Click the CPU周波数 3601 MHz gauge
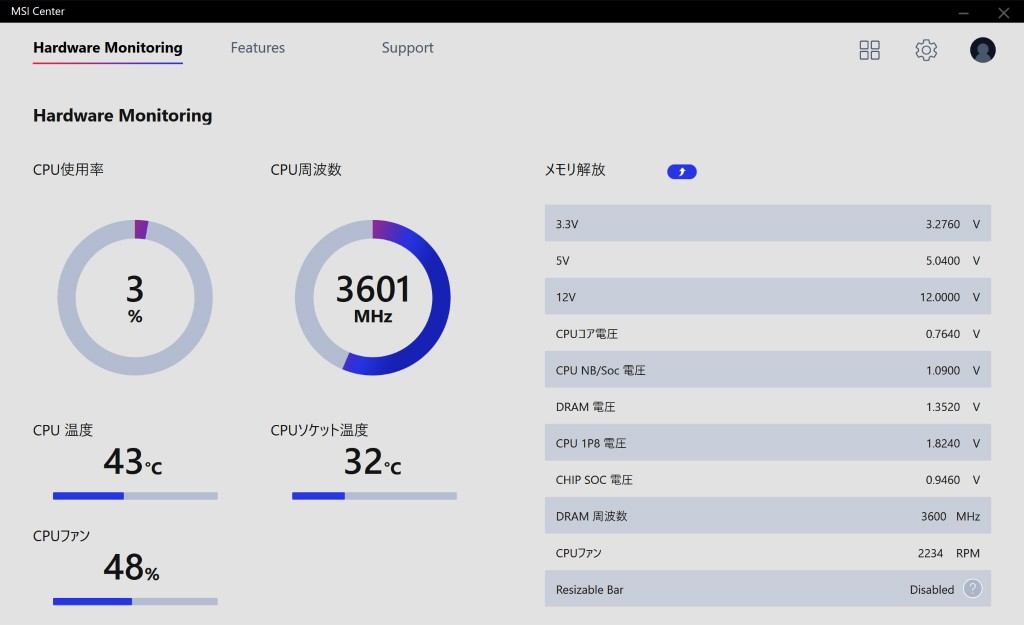The height and width of the screenshot is (625, 1024). tap(373, 297)
